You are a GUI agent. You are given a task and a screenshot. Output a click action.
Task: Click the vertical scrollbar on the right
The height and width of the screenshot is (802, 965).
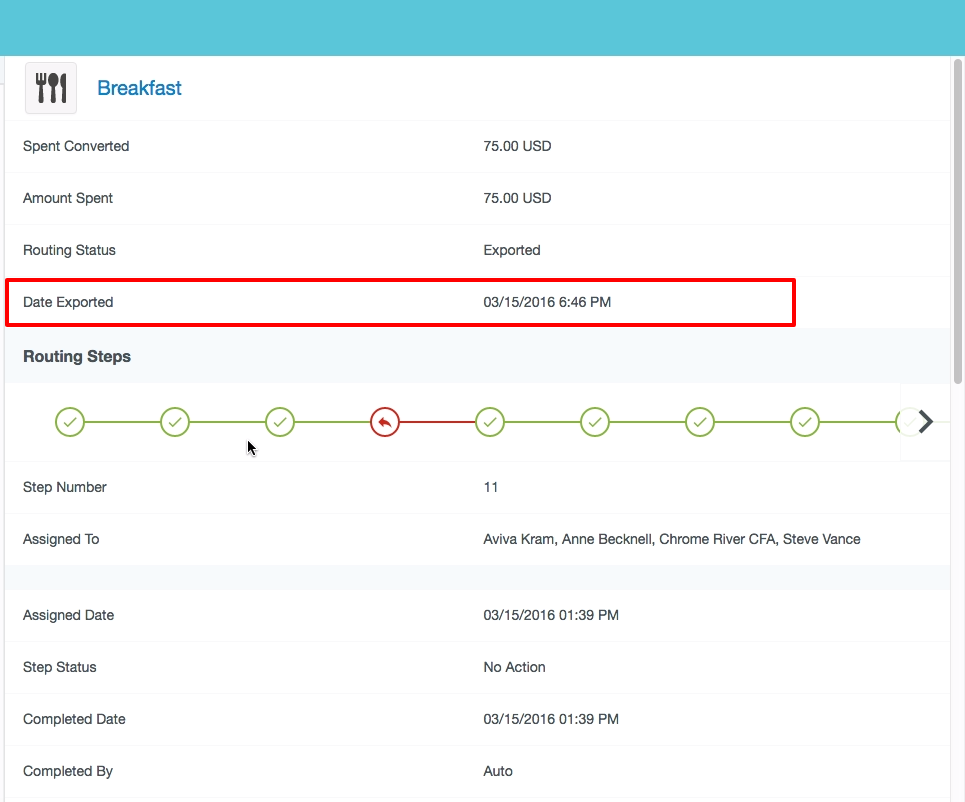[958, 220]
